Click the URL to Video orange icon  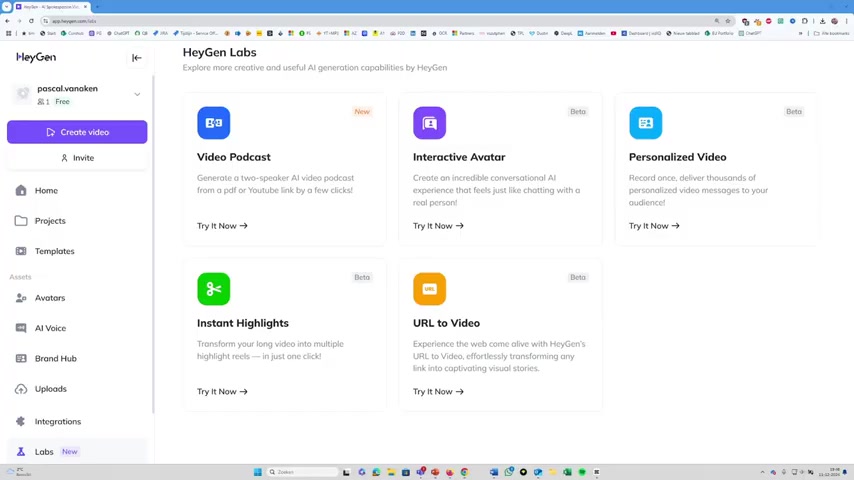[x=429, y=289]
